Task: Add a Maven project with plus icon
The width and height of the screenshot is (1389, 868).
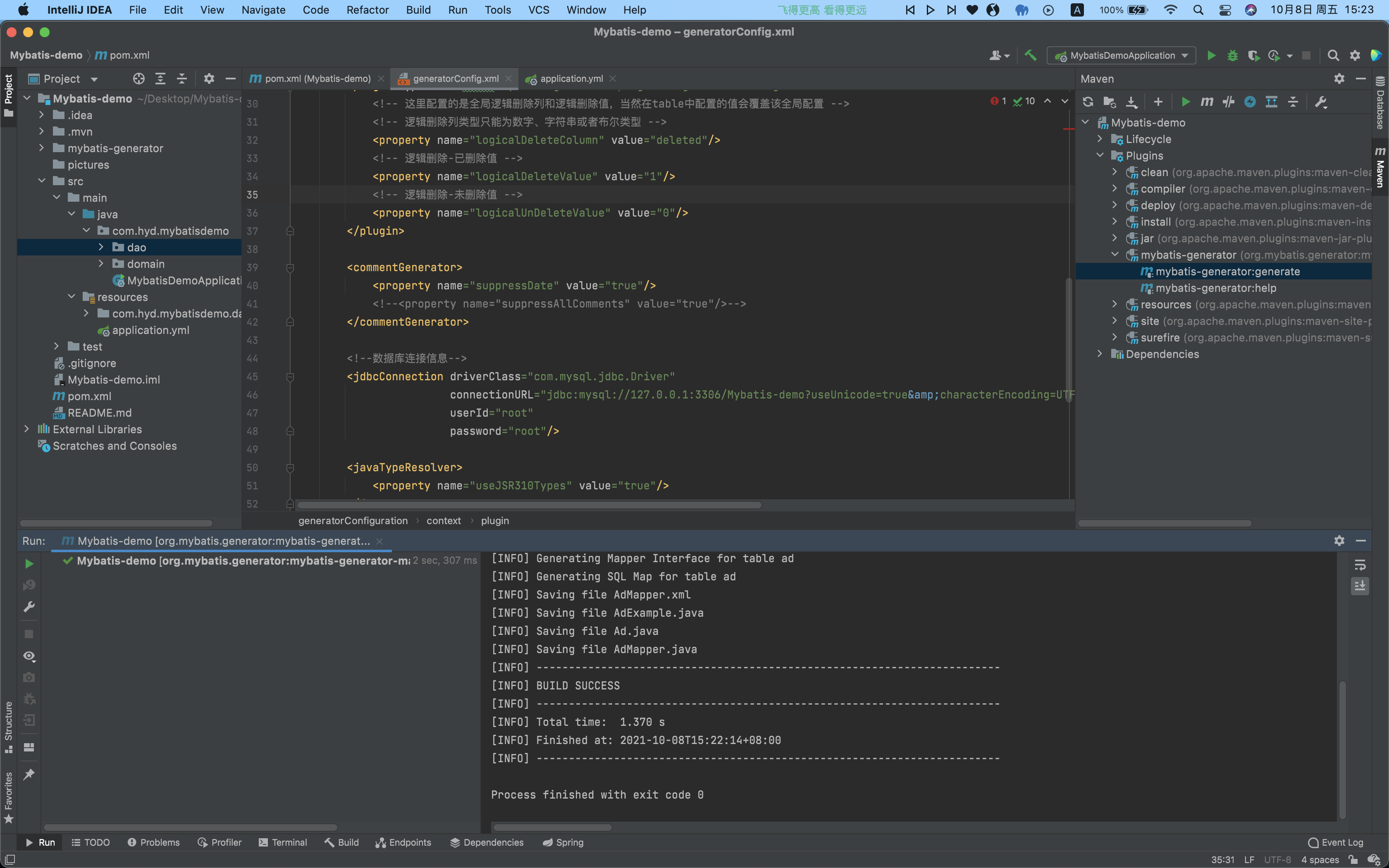Action: pyautogui.click(x=1158, y=102)
